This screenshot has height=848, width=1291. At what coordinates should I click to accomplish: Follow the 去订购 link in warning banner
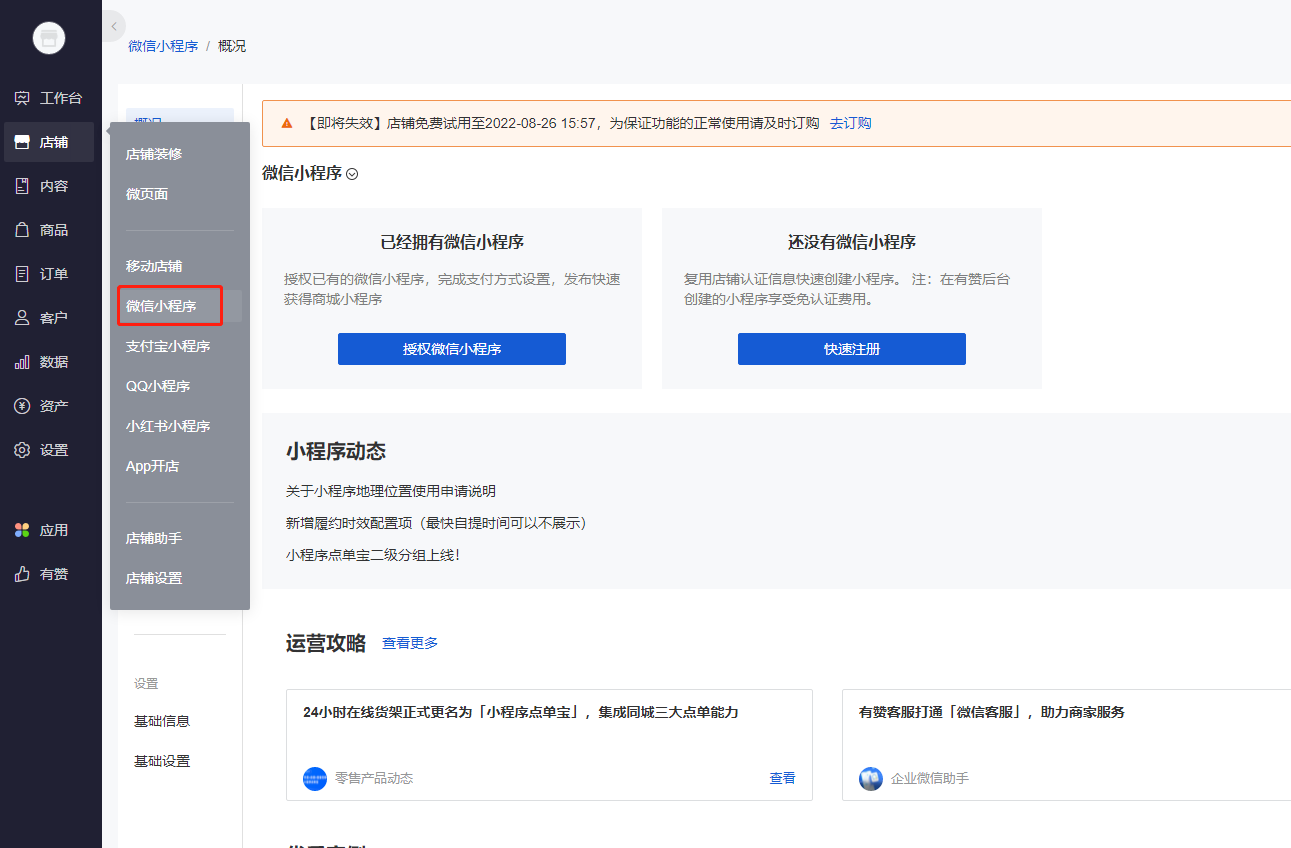pos(850,123)
